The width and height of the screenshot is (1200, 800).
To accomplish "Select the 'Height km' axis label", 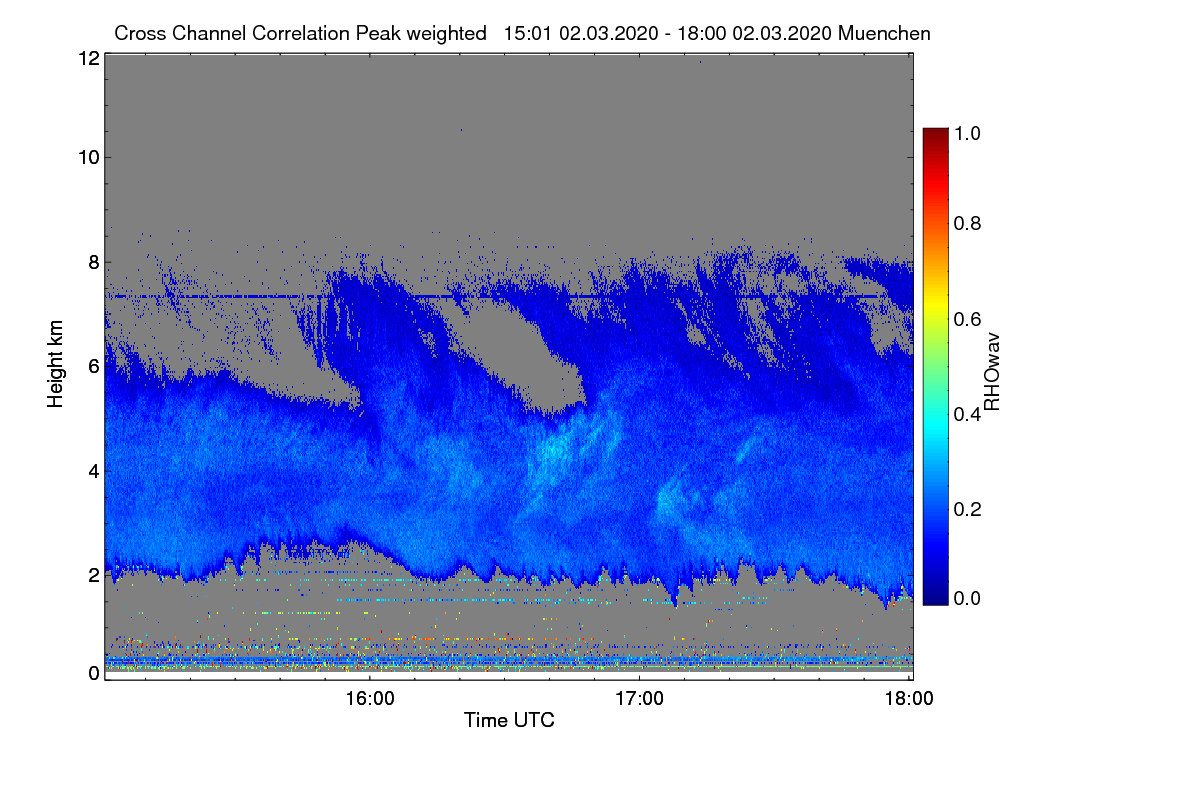I will tap(55, 363).
